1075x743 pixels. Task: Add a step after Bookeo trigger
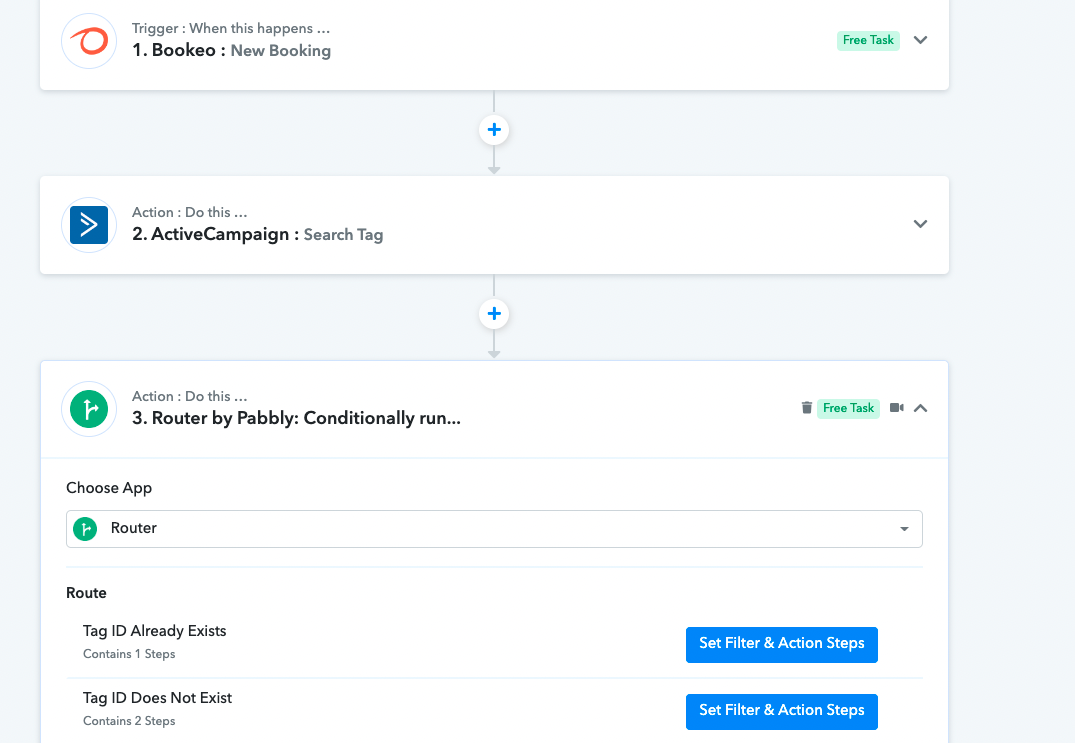click(494, 130)
